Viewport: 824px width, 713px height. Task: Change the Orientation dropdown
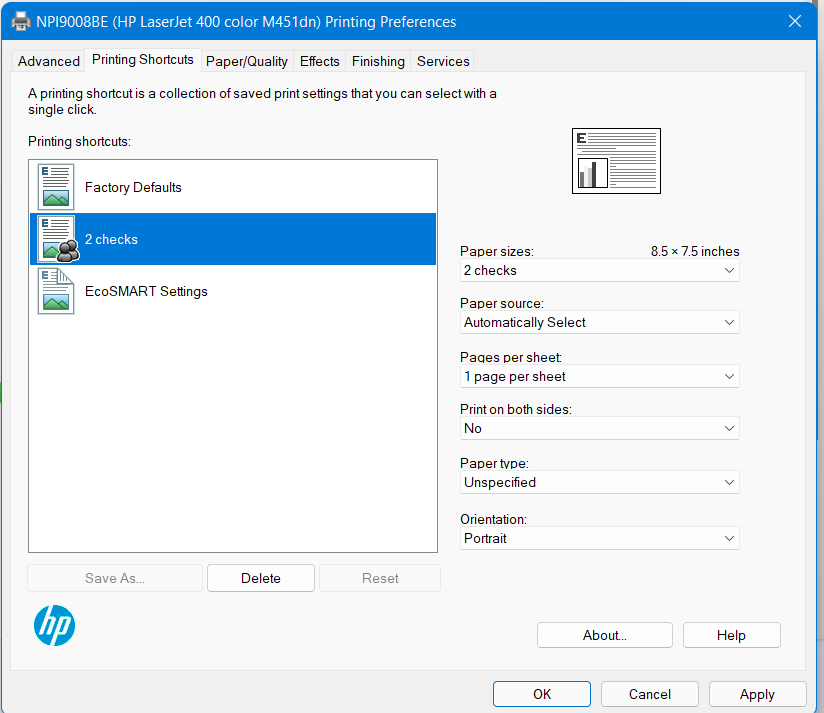[599, 538]
